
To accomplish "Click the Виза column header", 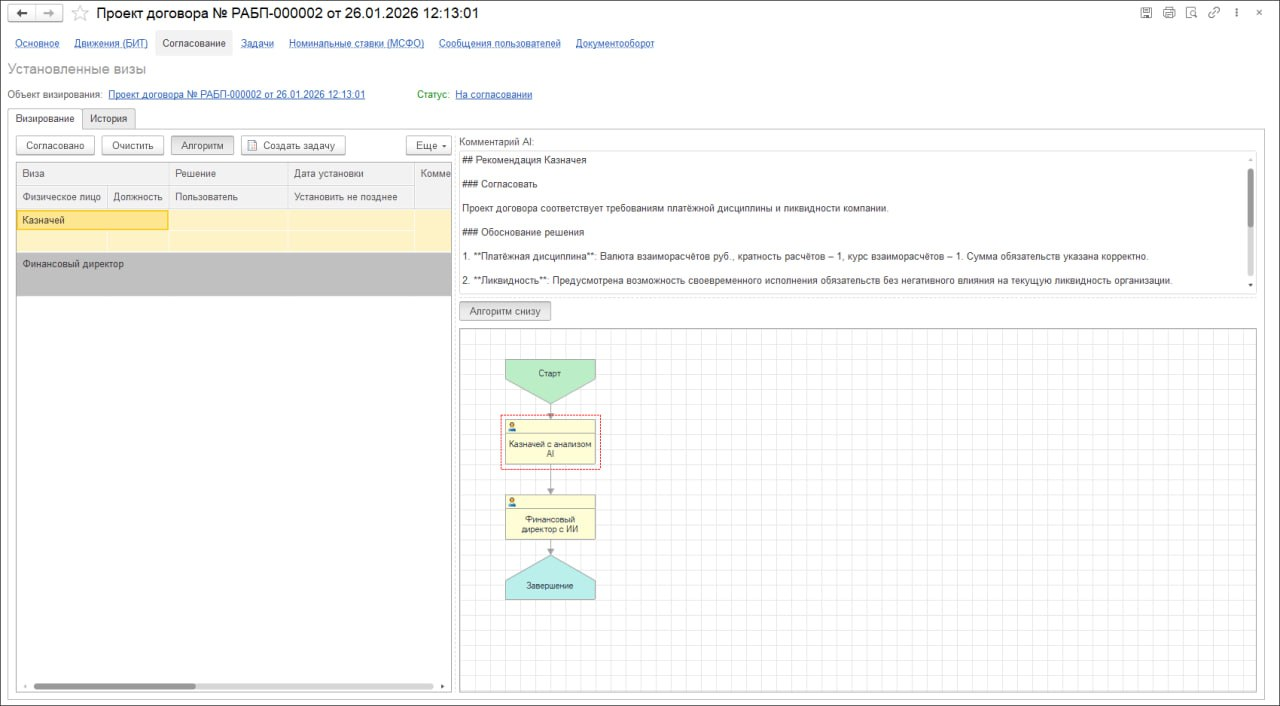I will 92,173.
